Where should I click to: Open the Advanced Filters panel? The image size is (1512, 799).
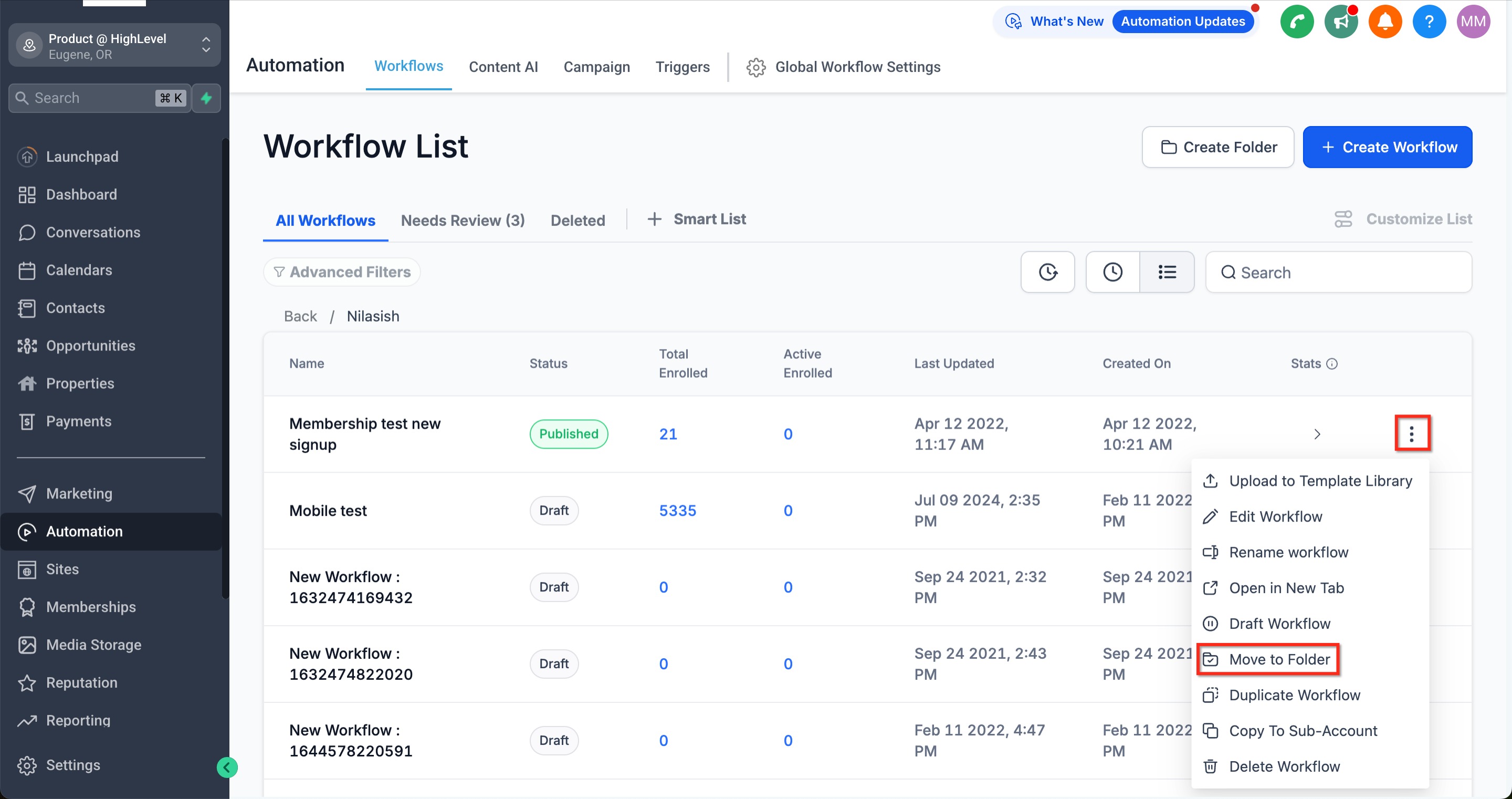tap(342, 272)
